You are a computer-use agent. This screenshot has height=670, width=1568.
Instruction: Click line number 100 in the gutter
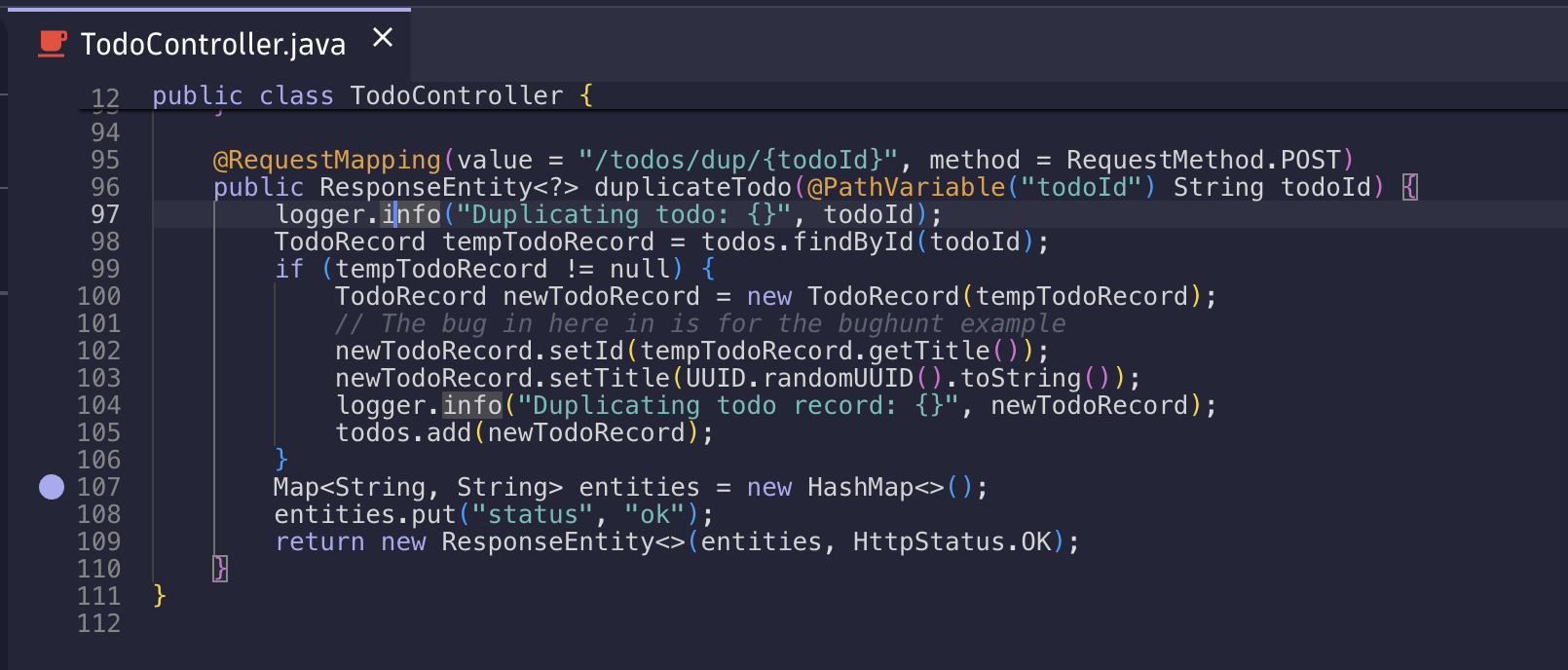pyautogui.click(x=99, y=296)
